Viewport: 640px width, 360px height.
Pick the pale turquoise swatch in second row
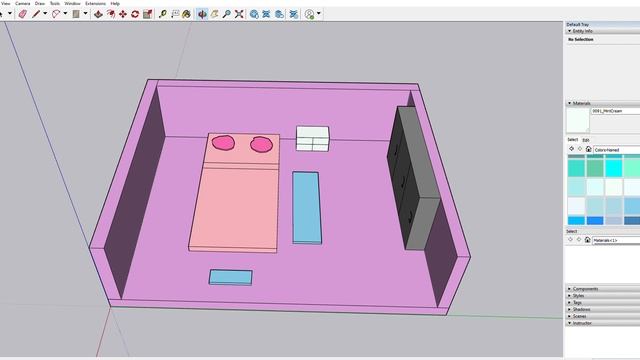pos(576,187)
